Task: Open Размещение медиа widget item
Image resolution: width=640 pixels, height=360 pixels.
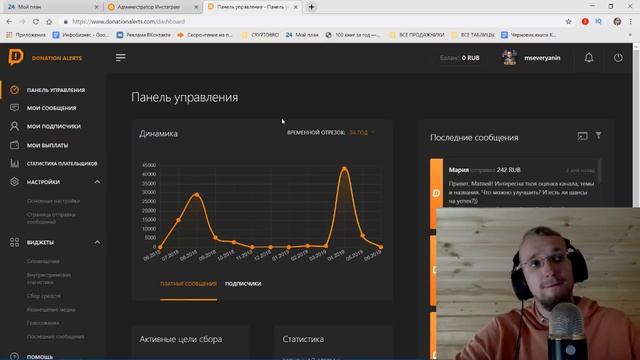Action: [51, 309]
